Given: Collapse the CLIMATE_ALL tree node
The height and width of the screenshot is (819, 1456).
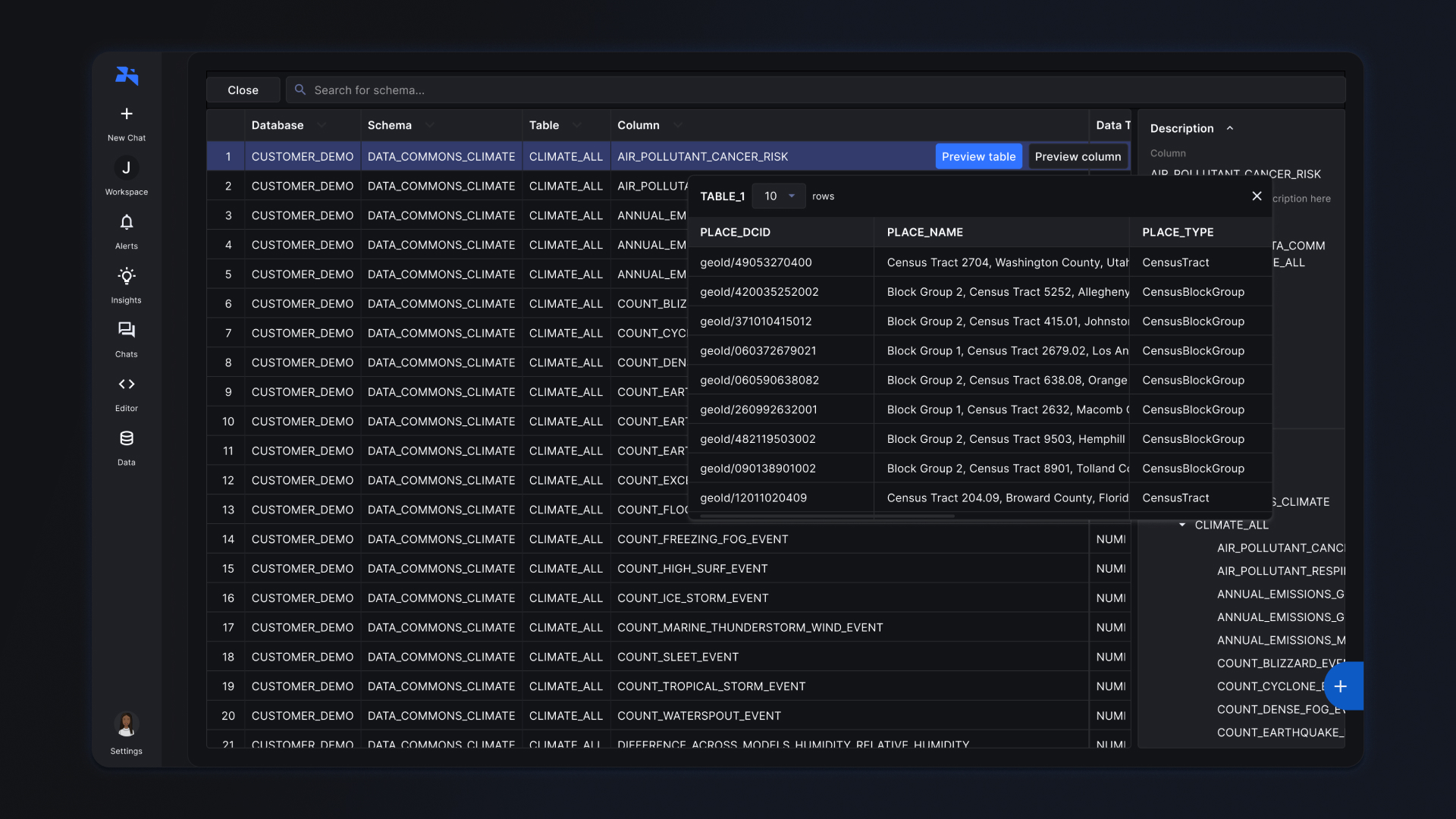Looking at the screenshot, I should point(1182,525).
